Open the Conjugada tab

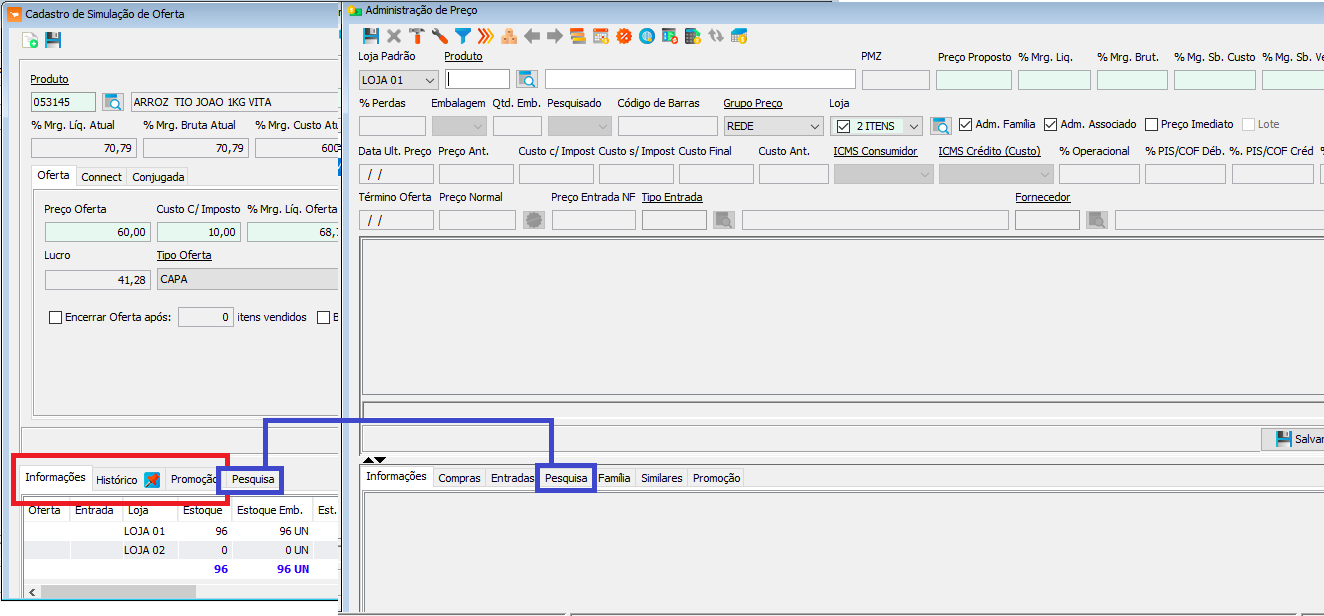[158, 177]
